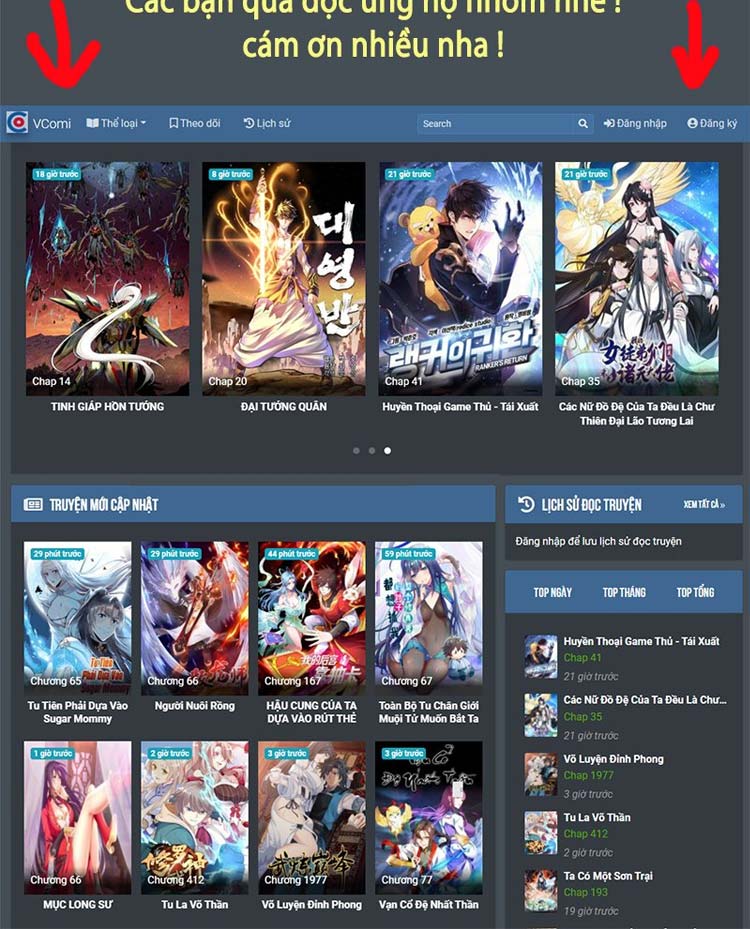Open Tinh Giáp Hồn Tướng cover thumbnail
The width and height of the screenshot is (750, 929).
pos(107,278)
